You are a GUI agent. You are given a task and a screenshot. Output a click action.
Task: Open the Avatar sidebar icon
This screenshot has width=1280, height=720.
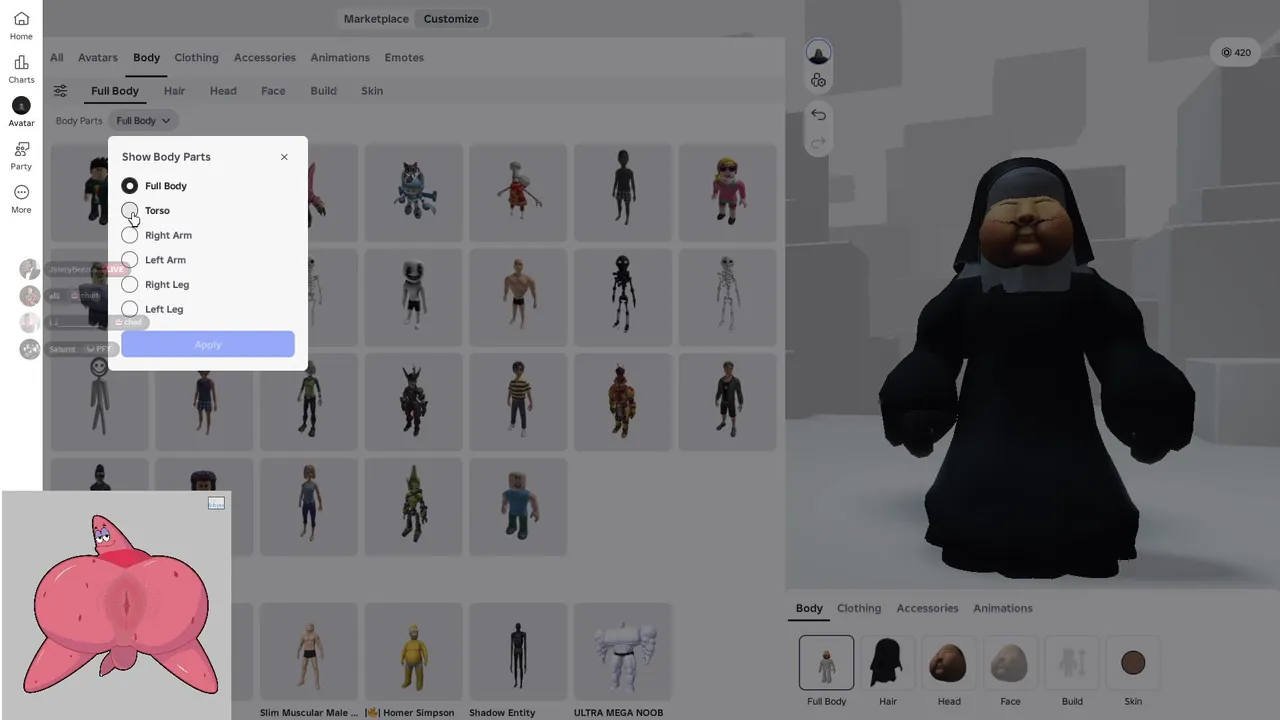pos(21,112)
